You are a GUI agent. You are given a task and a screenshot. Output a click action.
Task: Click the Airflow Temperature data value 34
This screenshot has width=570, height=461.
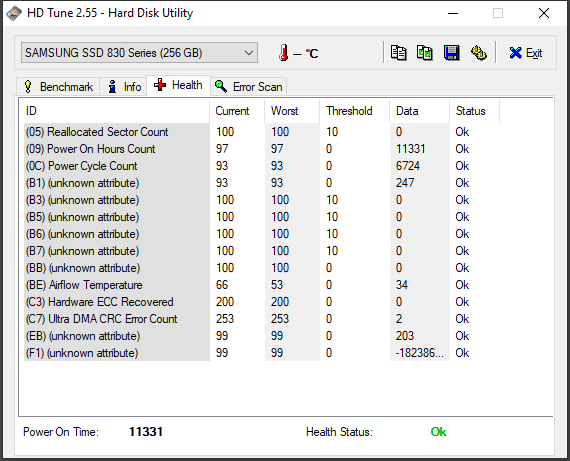[402, 285]
